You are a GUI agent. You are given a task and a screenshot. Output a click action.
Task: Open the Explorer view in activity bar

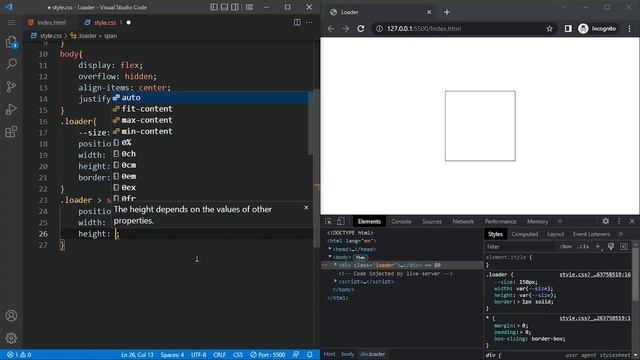[x=11, y=42]
